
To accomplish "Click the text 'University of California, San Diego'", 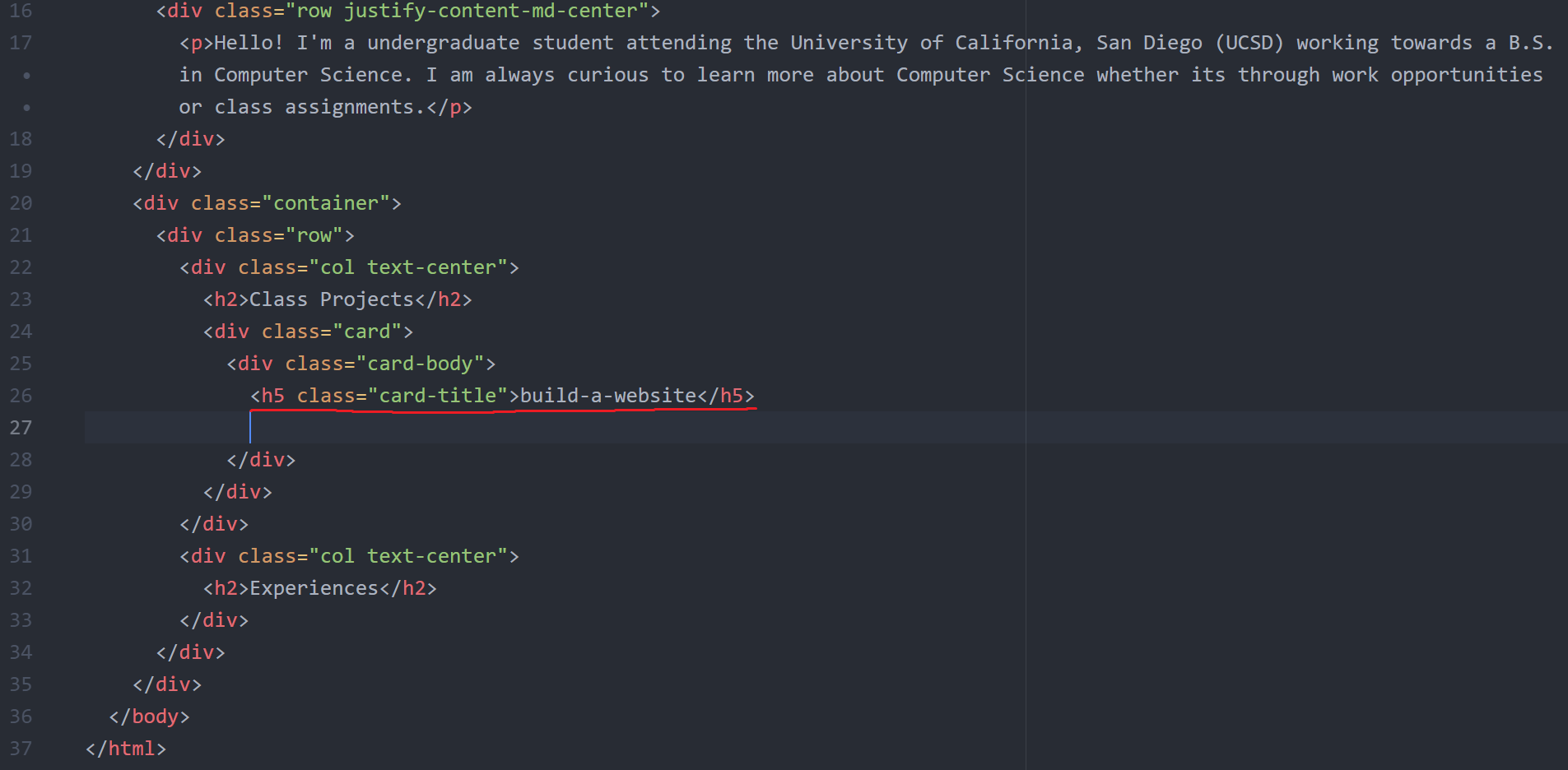I will (996, 43).
